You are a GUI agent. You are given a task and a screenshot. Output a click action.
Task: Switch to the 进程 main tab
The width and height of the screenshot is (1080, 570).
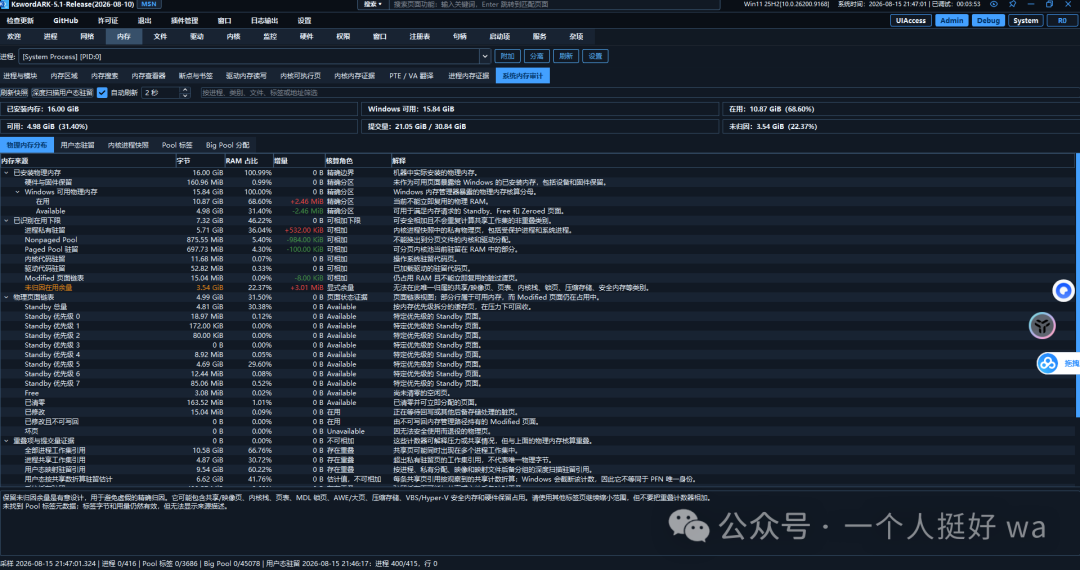50,36
